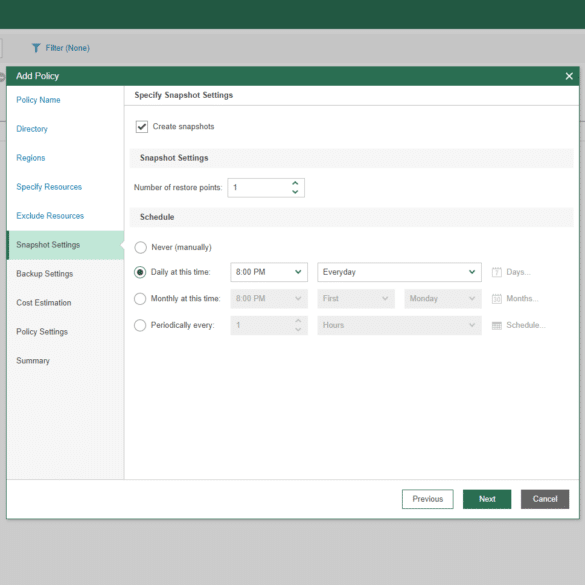Click the Previous button
585x585 pixels.
click(428, 499)
